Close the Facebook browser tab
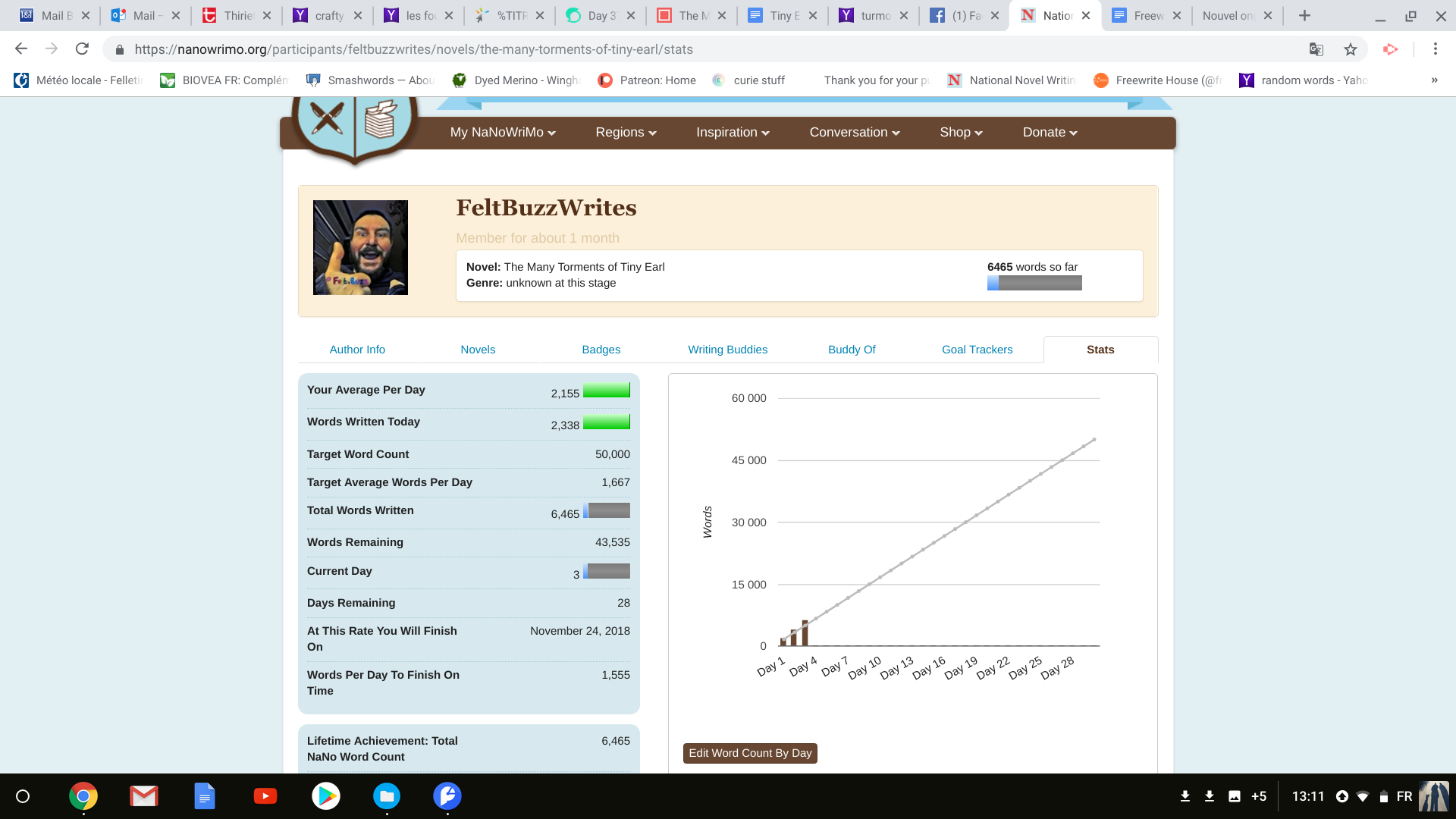 click(995, 15)
